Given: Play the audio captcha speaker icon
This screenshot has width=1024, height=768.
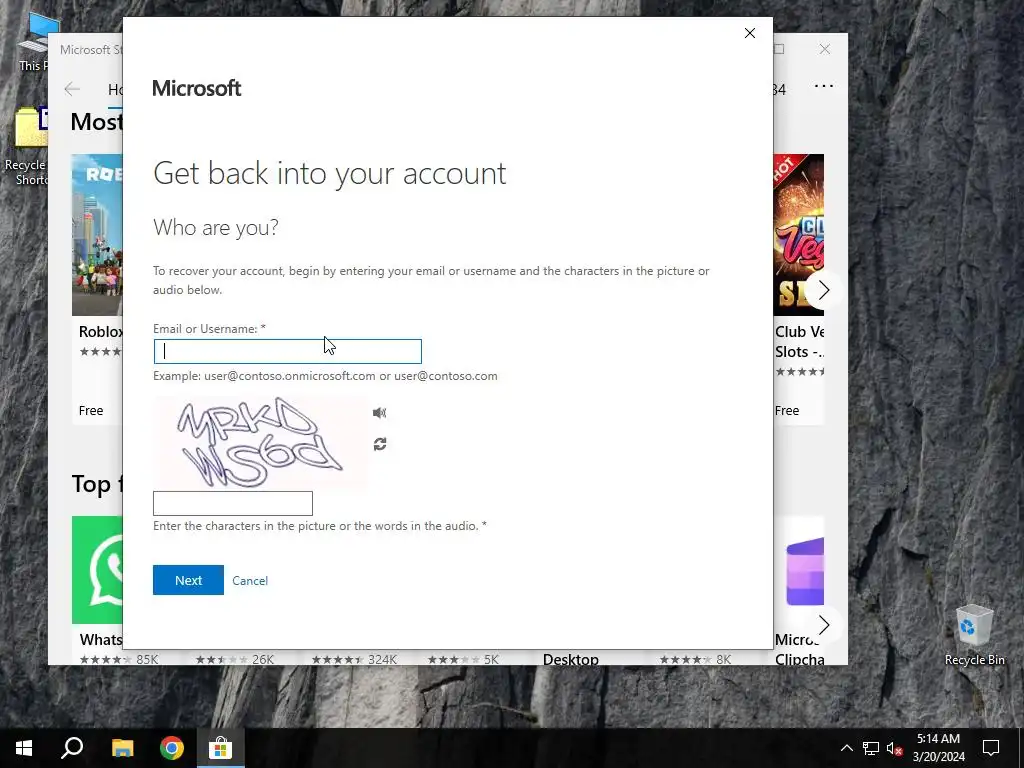Looking at the screenshot, I should click(379, 413).
